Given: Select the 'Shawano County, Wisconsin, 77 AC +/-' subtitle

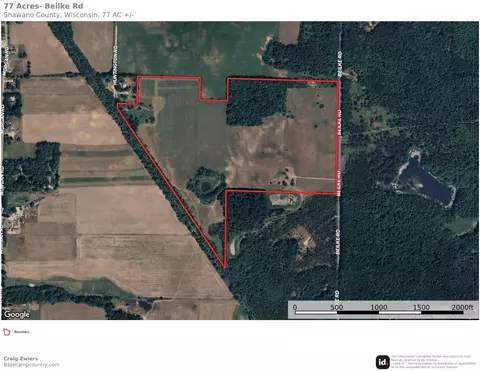Looking at the screenshot, I should coord(69,15).
